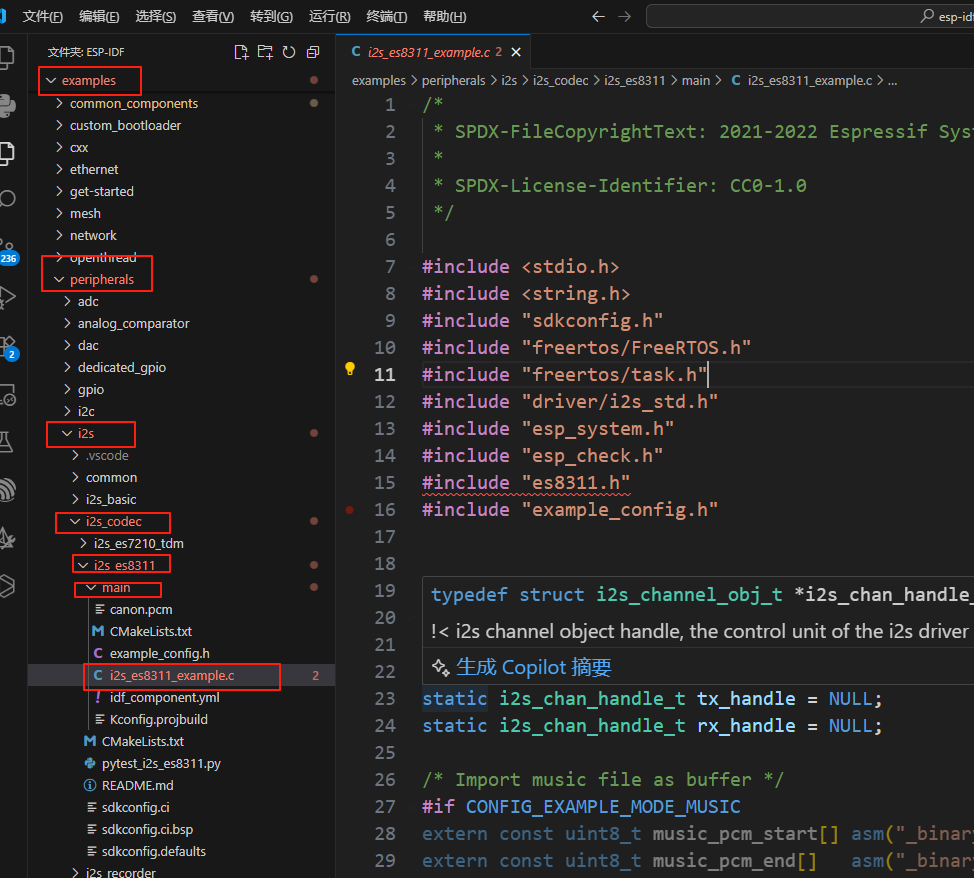Click peripherals in the breadcrumb path
Image resolution: width=974 pixels, height=878 pixels.
click(453, 81)
